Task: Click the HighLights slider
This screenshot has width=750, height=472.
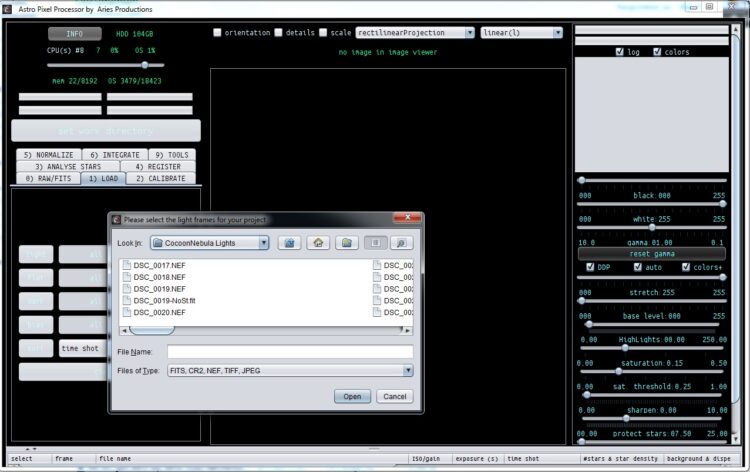Action: (652, 324)
